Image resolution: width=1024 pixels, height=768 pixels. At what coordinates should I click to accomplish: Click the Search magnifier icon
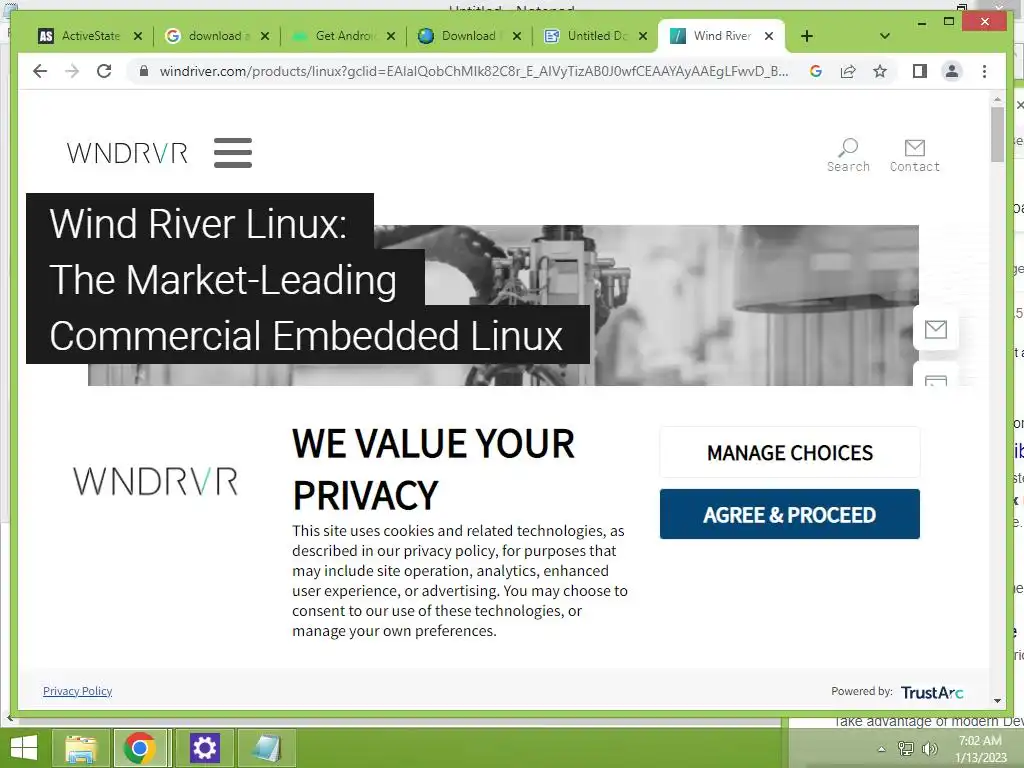pos(848,147)
